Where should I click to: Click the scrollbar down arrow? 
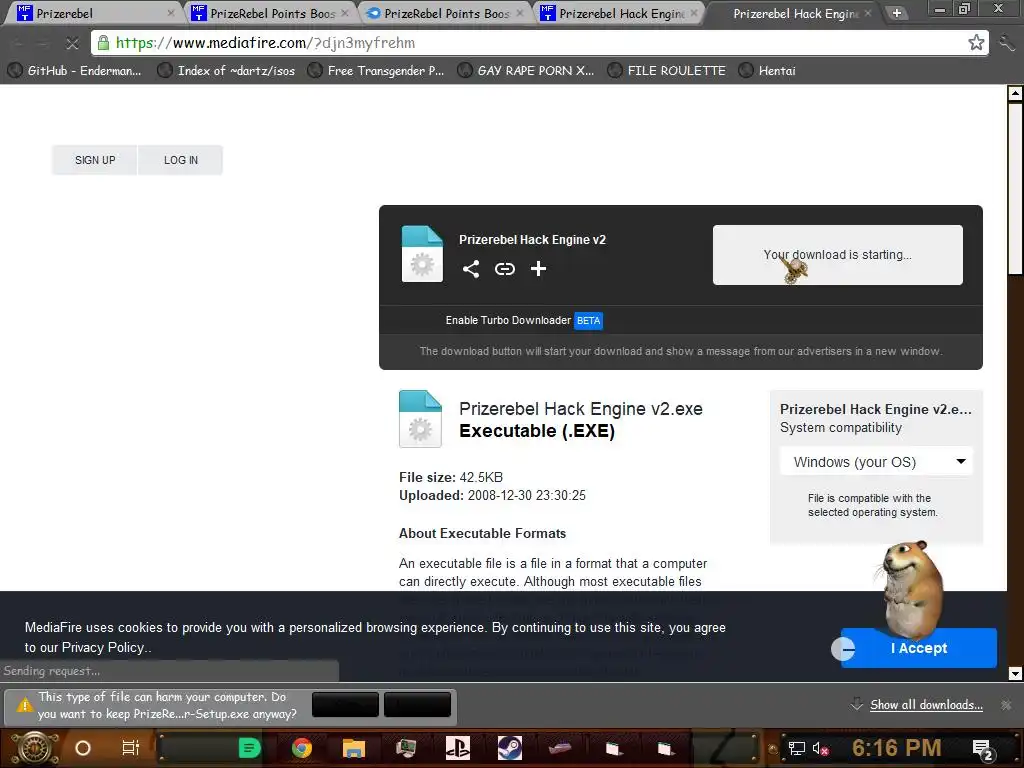coord(1015,673)
